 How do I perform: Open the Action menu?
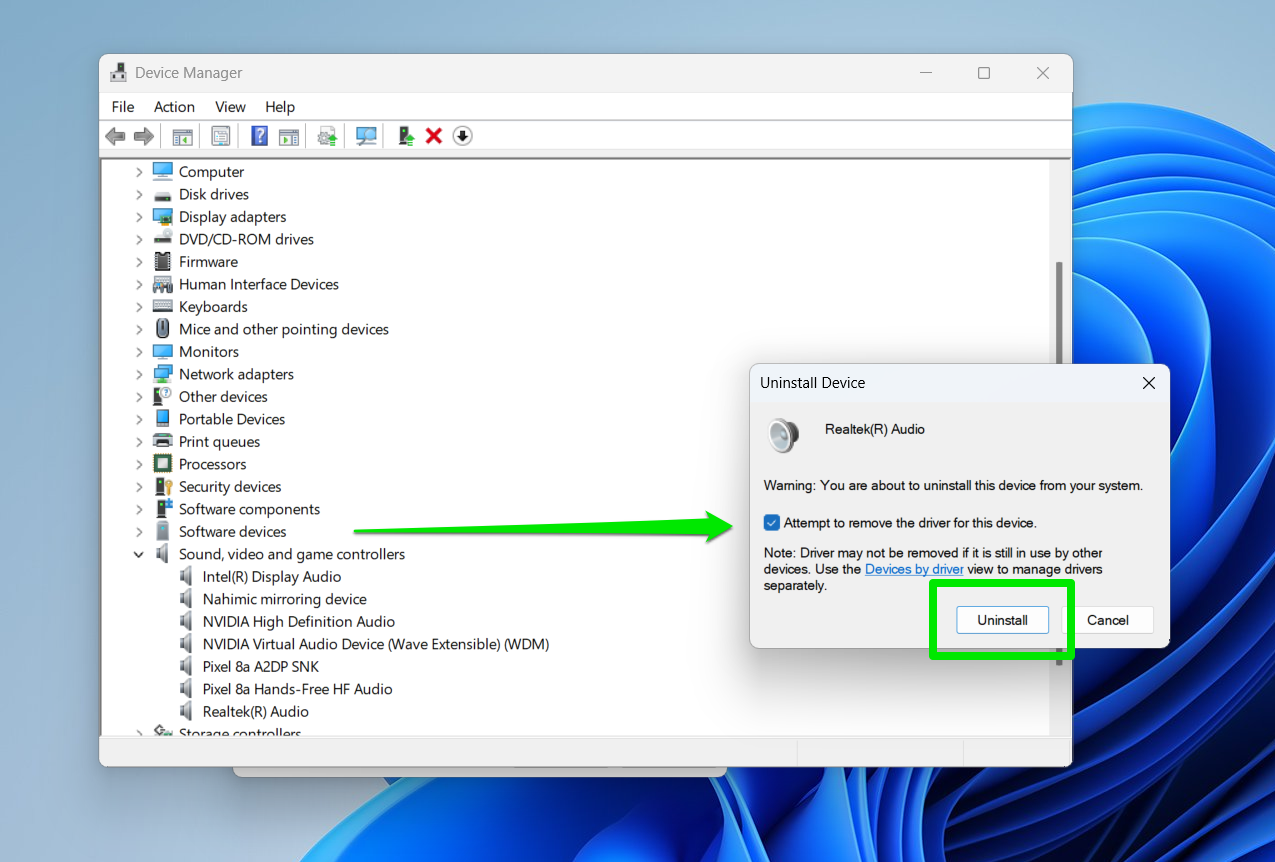click(174, 107)
